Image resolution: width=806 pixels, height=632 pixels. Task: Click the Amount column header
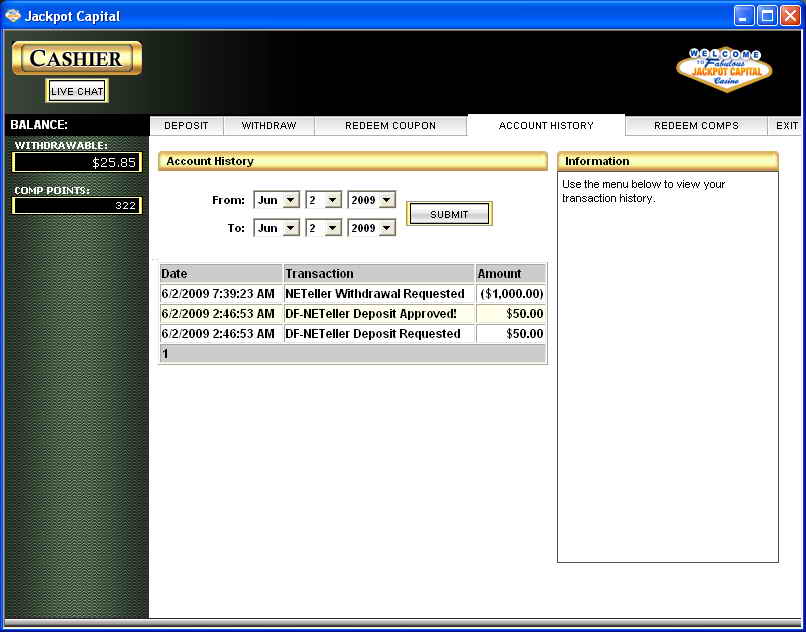tap(511, 274)
